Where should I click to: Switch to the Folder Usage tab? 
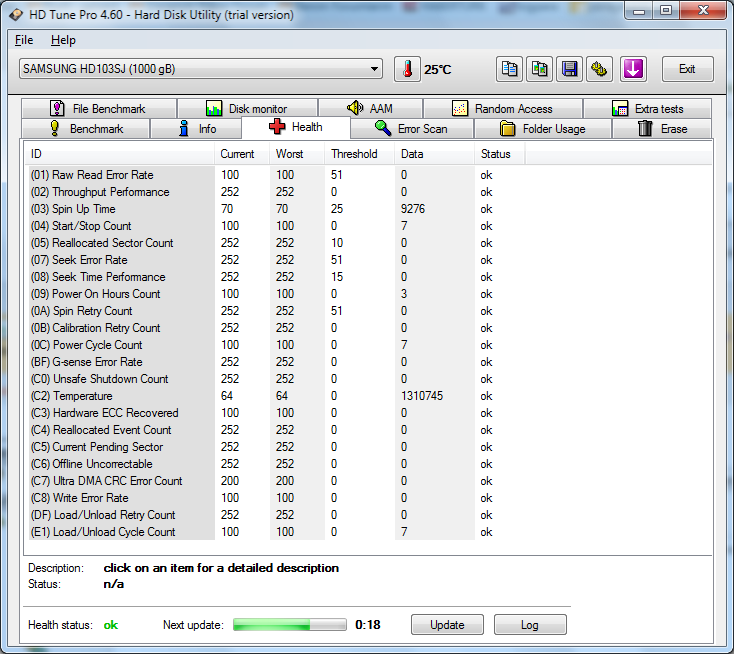pyautogui.click(x=543, y=129)
